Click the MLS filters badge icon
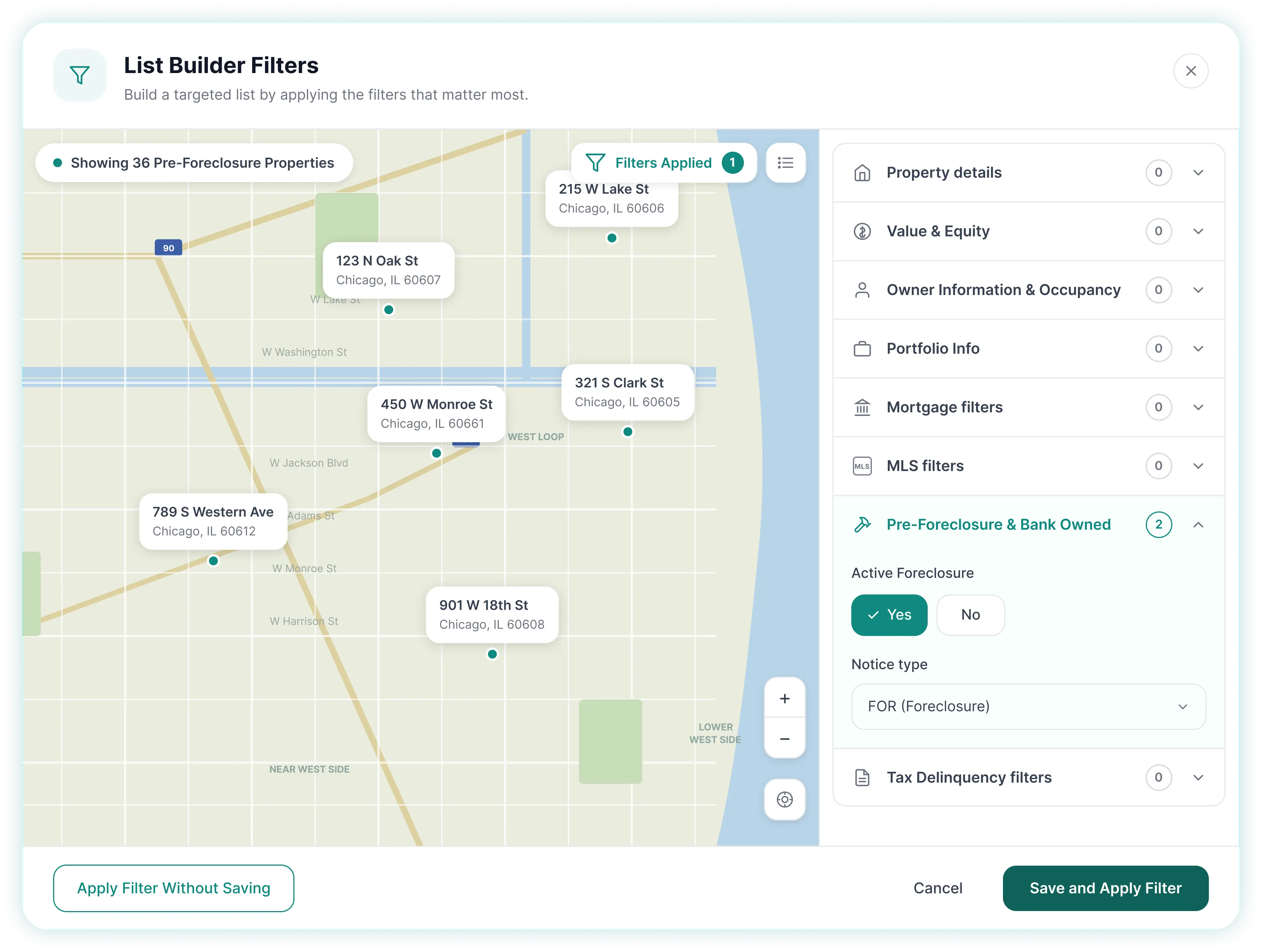1262x952 pixels. pos(862,466)
